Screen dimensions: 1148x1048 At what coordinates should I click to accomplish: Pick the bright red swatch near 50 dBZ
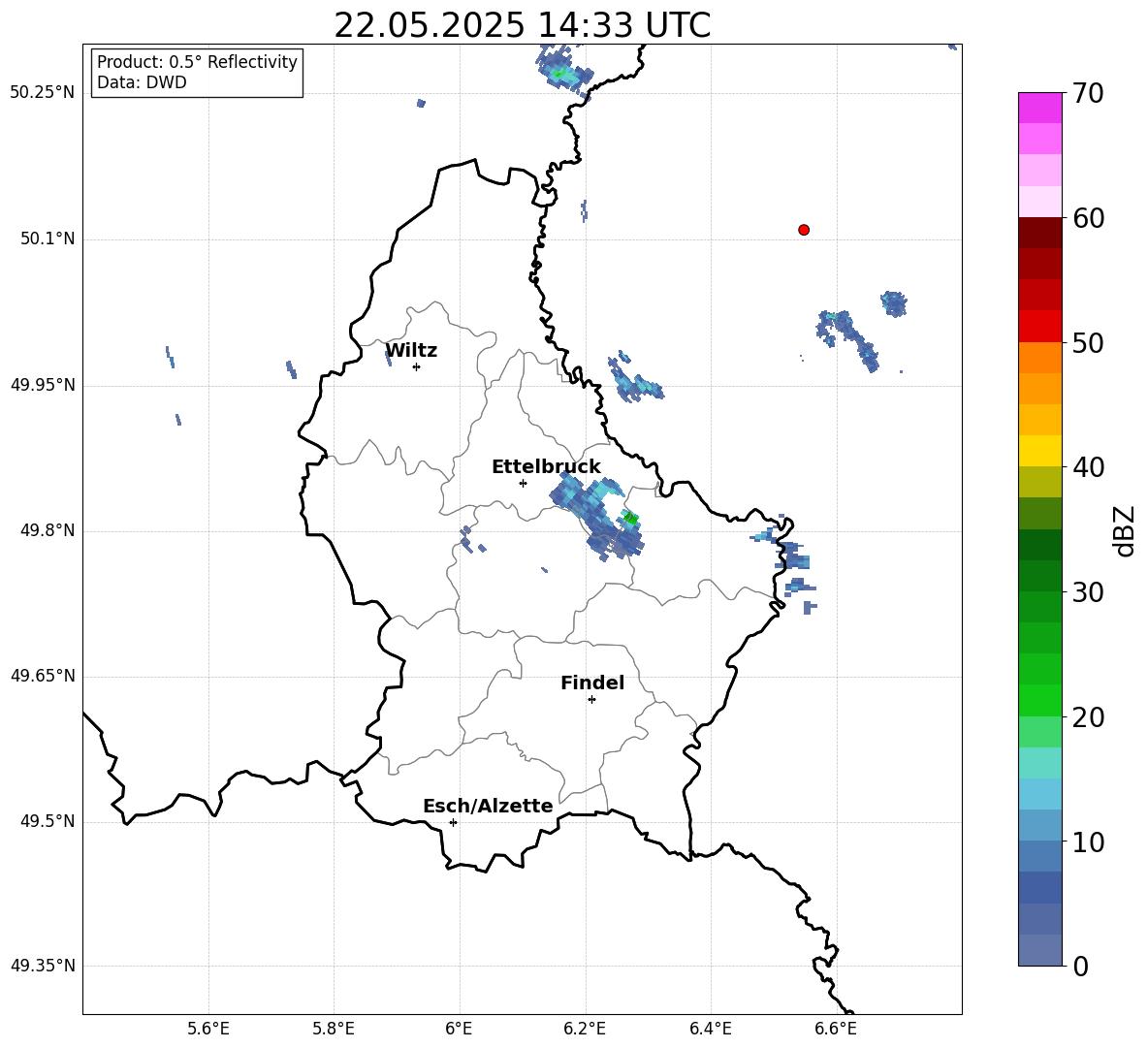pos(1039,327)
